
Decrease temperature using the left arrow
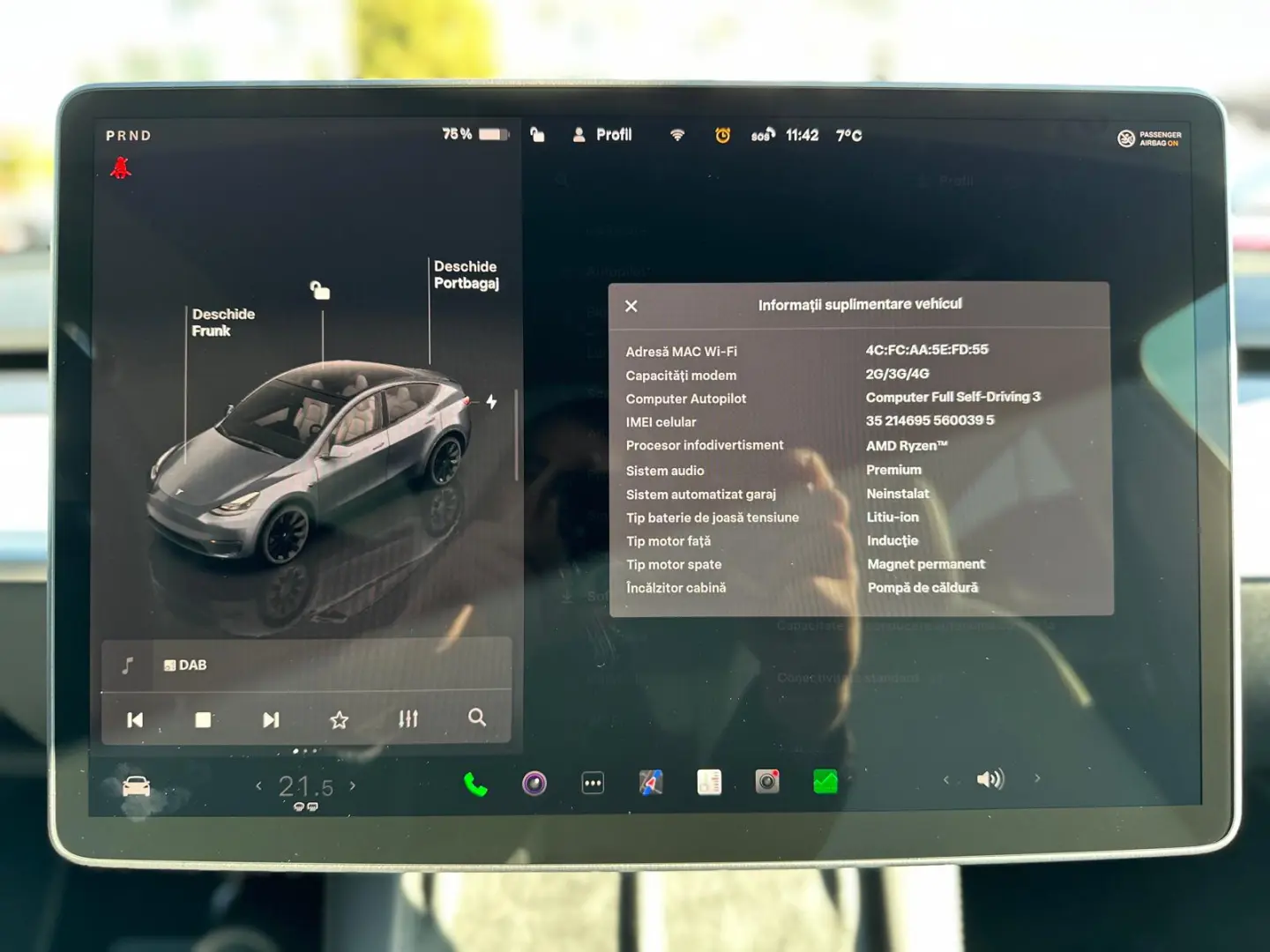(258, 785)
